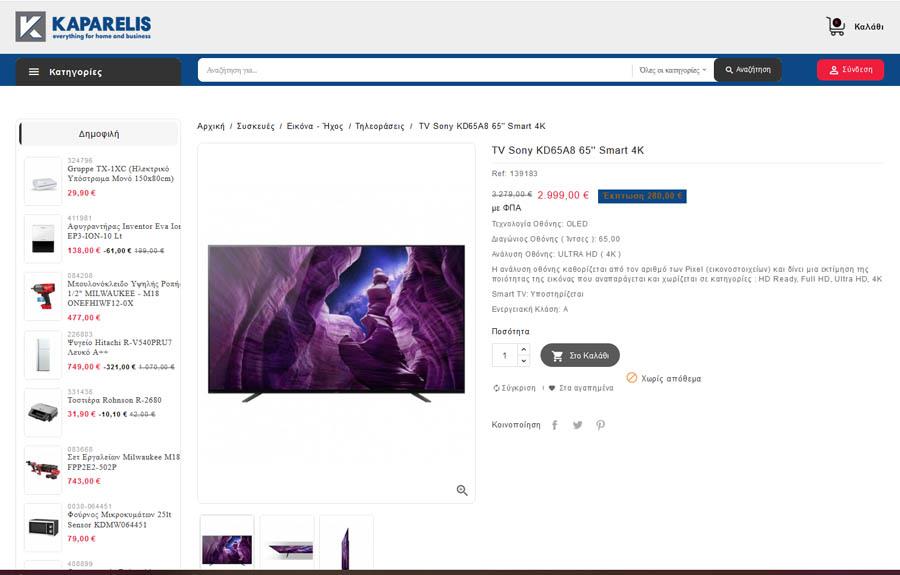Click the TV Sony KD65A8 product heading
This screenshot has width=900, height=575.
(x=568, y=150)
